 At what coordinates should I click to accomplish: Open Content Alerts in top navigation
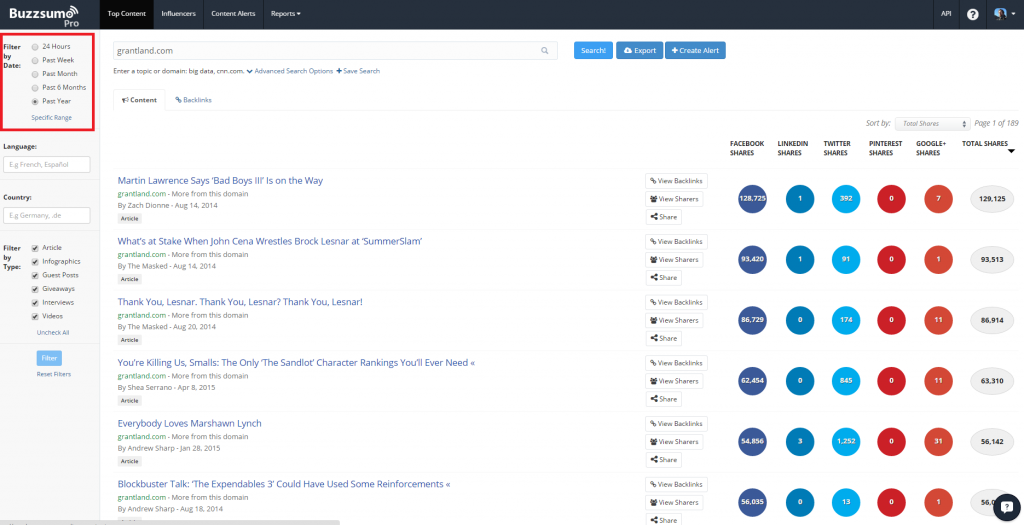point(233,14)
